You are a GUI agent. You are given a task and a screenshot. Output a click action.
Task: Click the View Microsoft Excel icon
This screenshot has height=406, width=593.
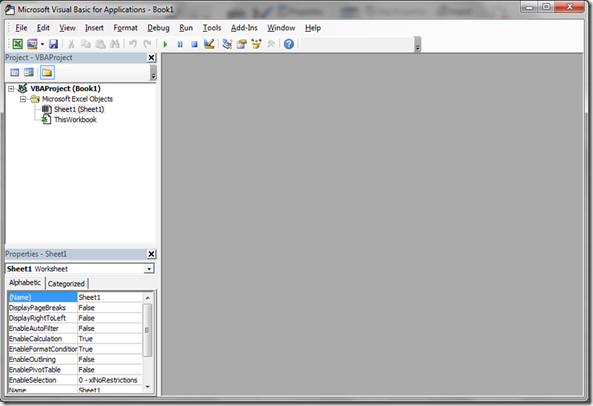(x=17, y=44)
